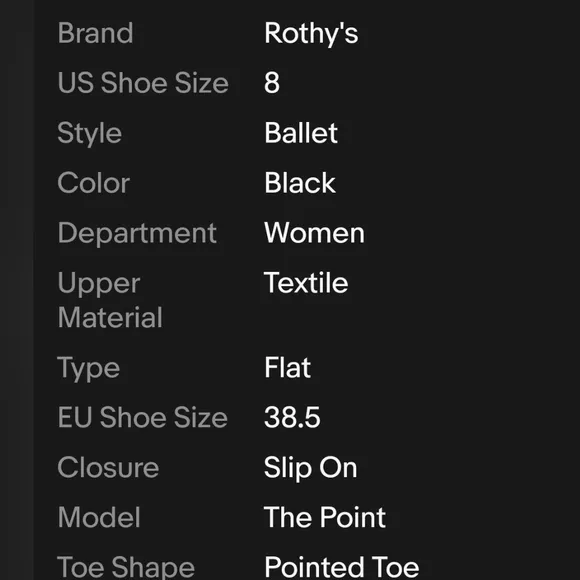The image size is (580, 580).
Task: Click the Type label
Action: pyautogui.click(x=89, y=369)
